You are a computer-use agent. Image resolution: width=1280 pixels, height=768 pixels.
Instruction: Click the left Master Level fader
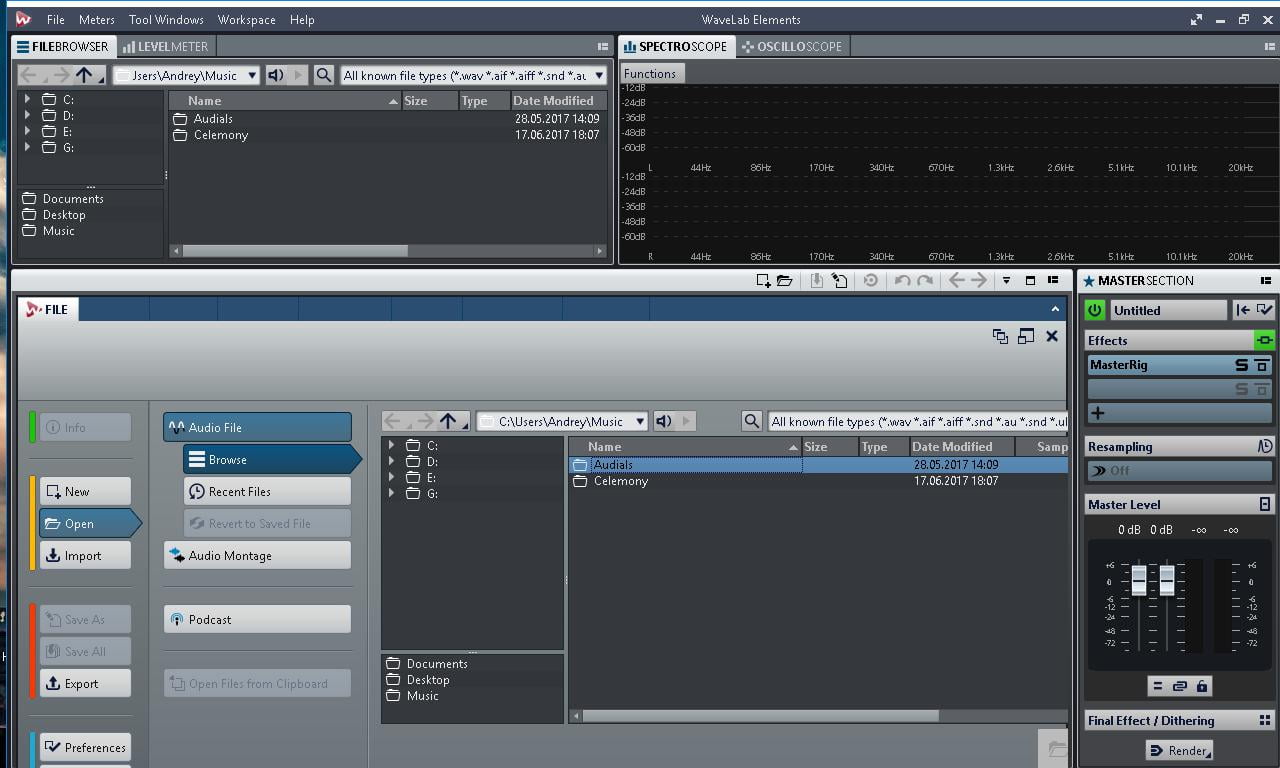pos(1139,580)
